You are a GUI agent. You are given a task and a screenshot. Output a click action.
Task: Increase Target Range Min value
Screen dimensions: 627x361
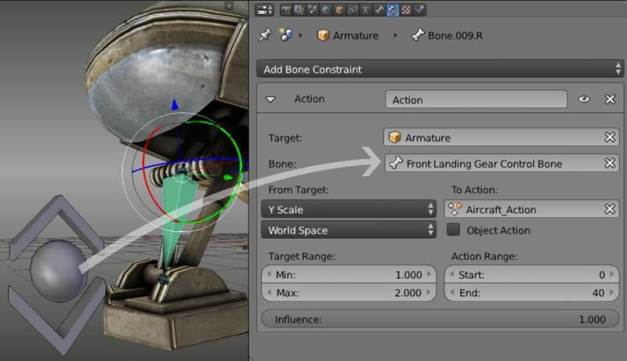coord(429,275)
